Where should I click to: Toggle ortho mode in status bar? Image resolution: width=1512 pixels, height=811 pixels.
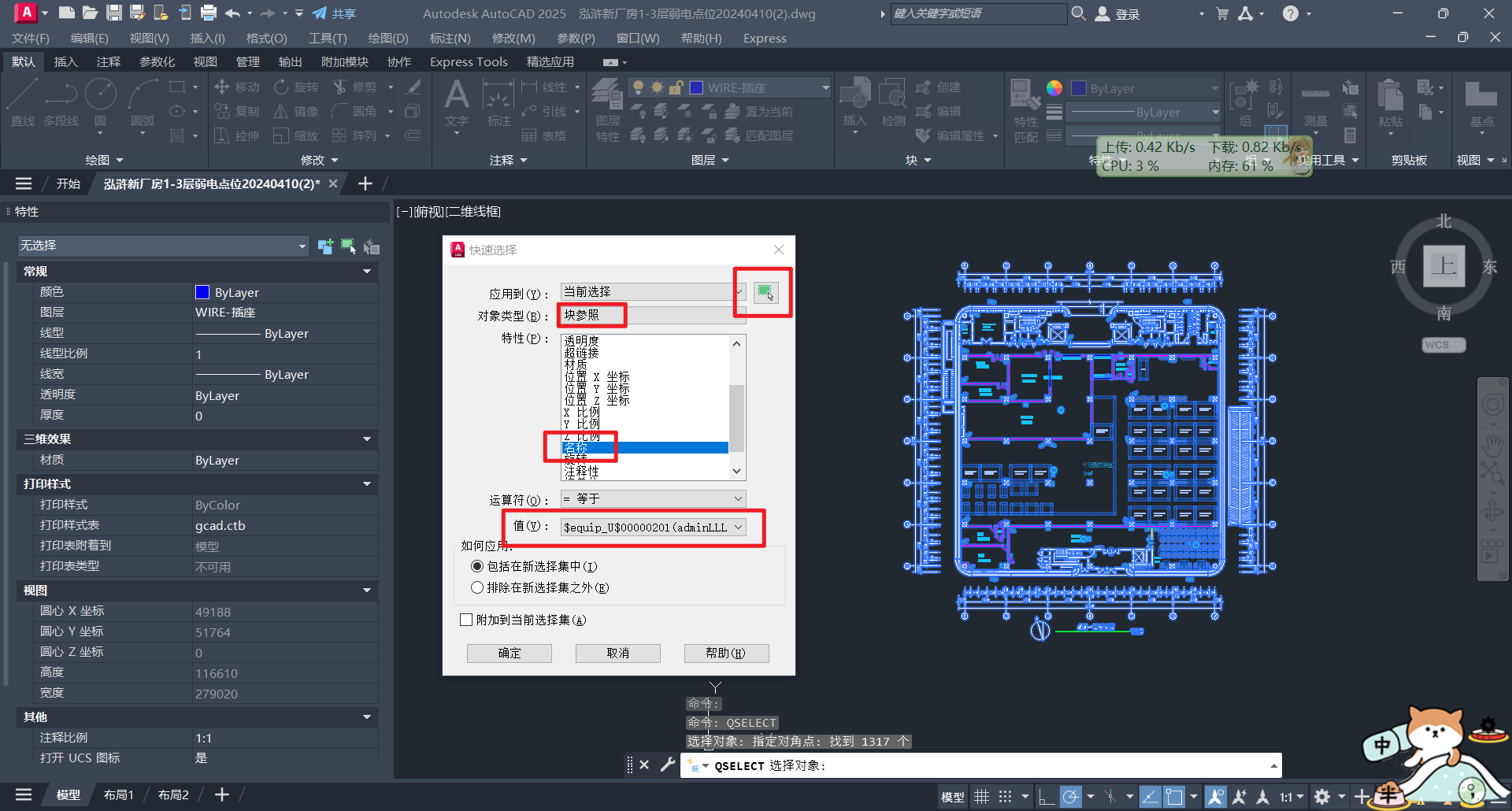pos(1046,797)
